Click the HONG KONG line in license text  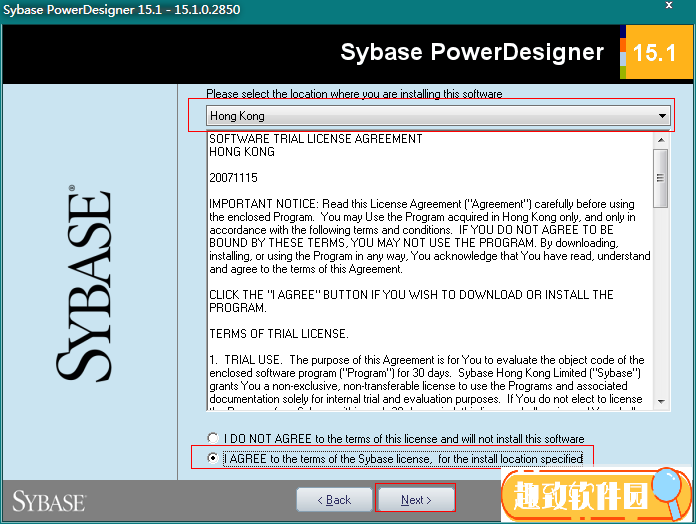click(242, 152)
